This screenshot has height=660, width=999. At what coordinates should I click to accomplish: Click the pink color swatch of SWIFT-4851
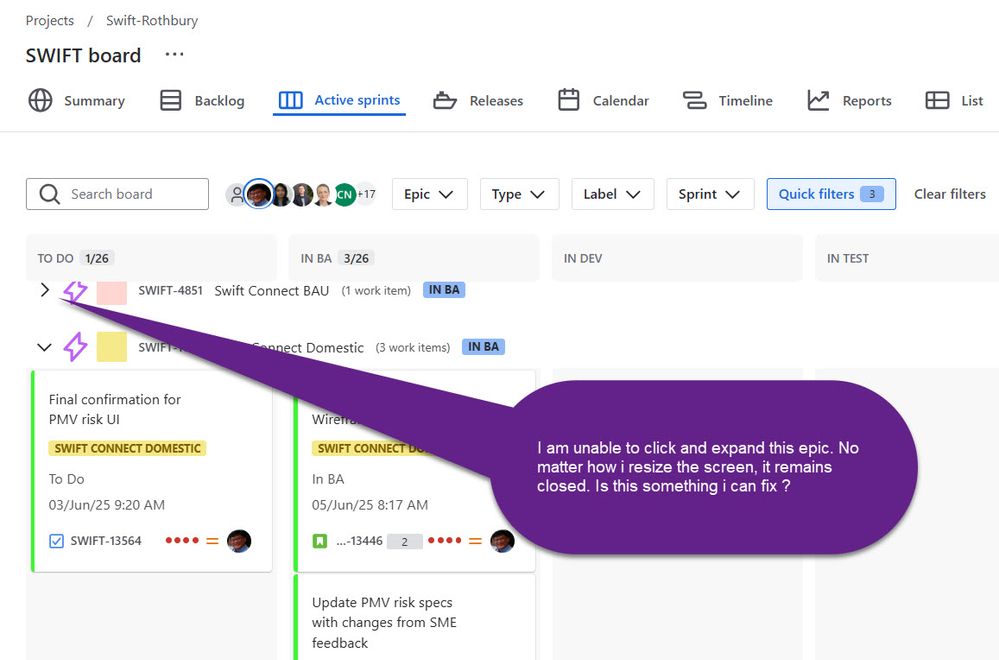(x=111, y=294)
